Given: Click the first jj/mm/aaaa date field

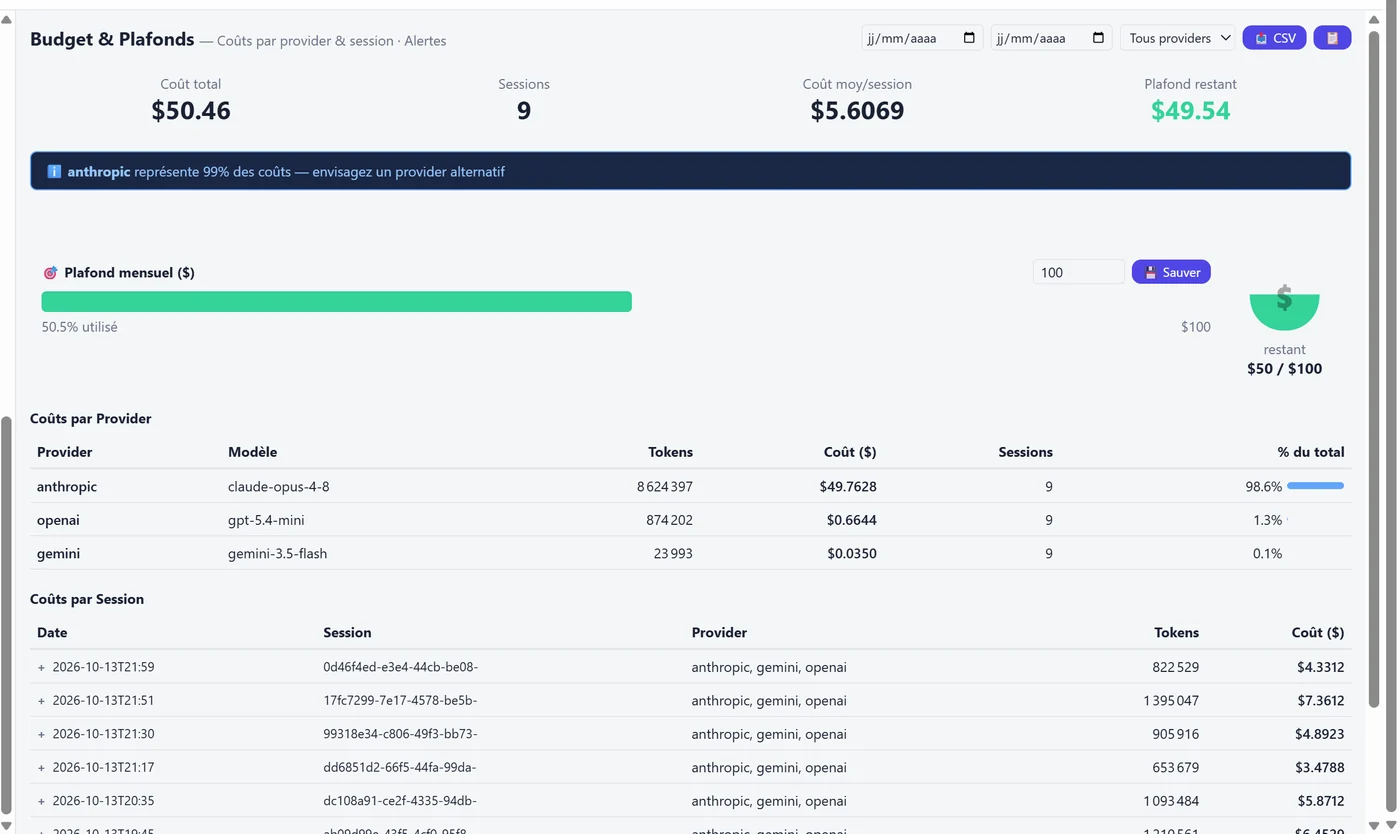Looking at the screenshot, I should click(922, 38).
